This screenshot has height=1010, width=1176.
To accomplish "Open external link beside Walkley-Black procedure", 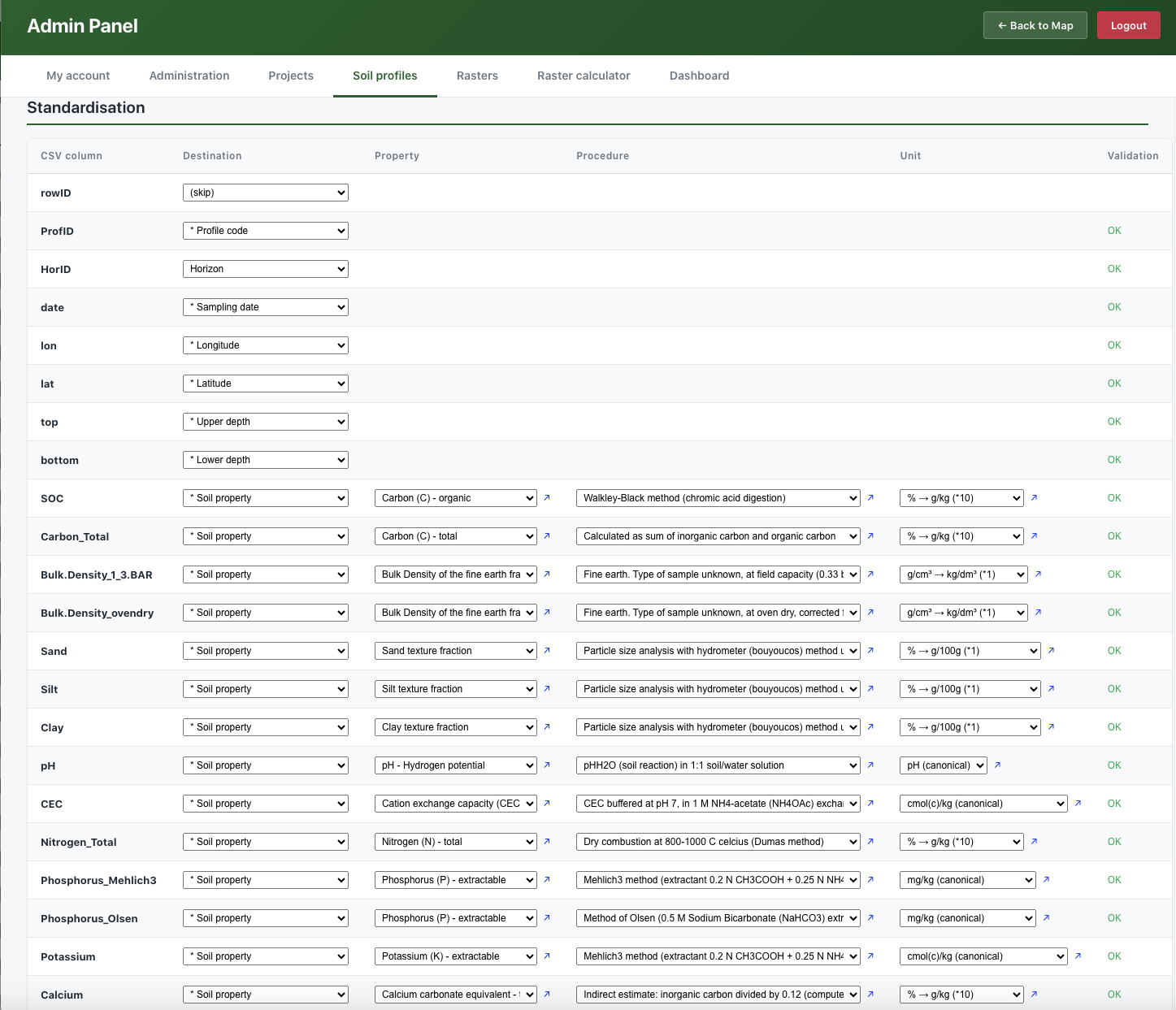I will pos(870,498).
